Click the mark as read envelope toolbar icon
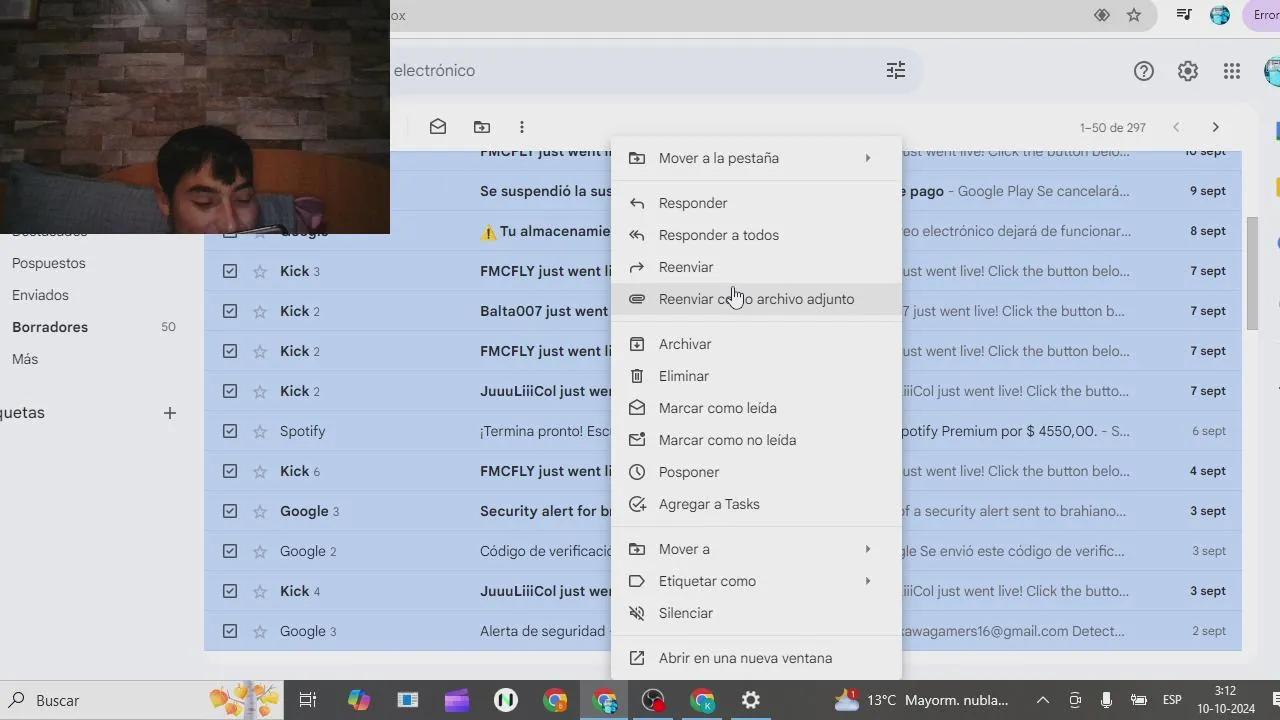 [438, 127]
